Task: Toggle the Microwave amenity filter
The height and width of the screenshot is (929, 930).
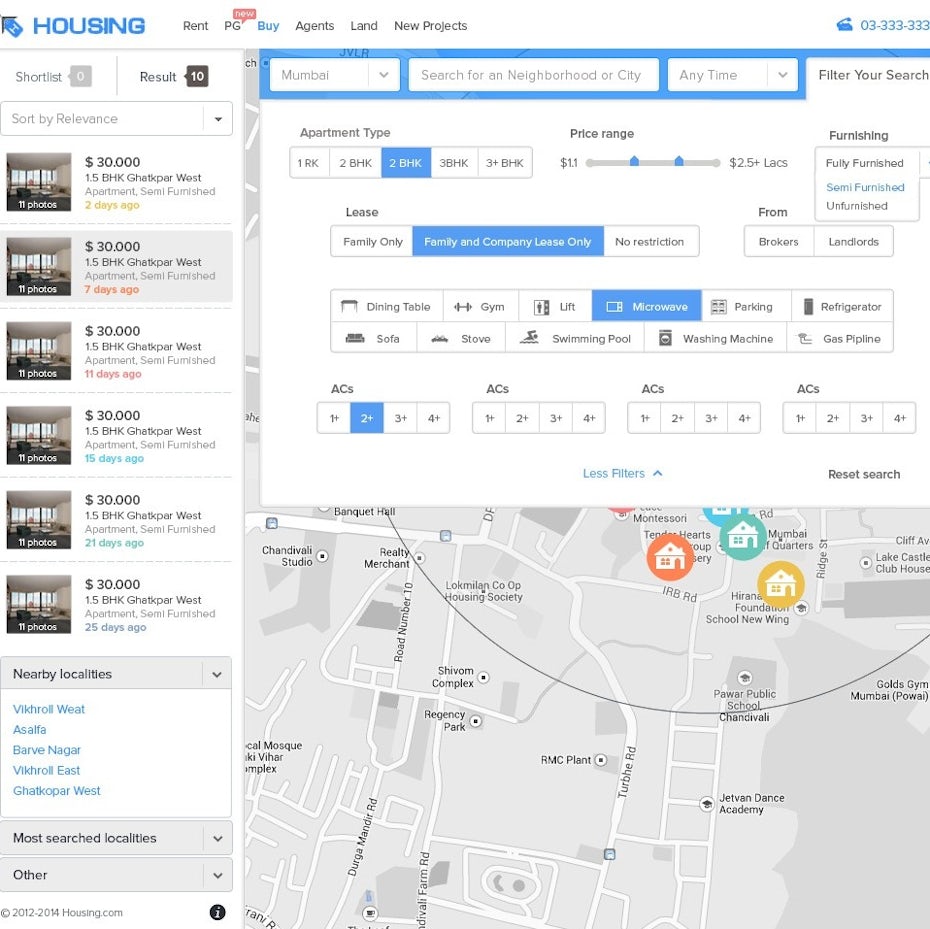Action: 647,307
